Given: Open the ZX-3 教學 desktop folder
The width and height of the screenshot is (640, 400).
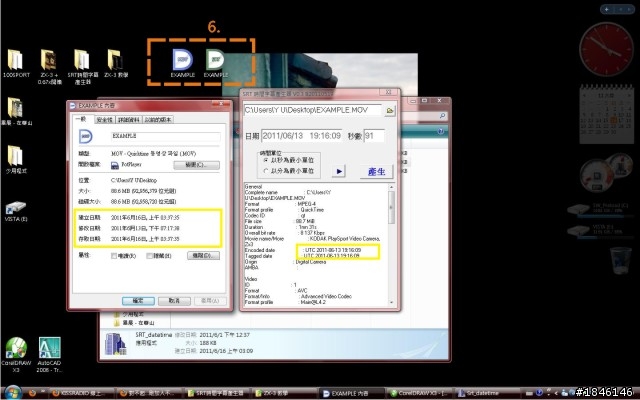Looking at the screenshot, I should 116,63.
